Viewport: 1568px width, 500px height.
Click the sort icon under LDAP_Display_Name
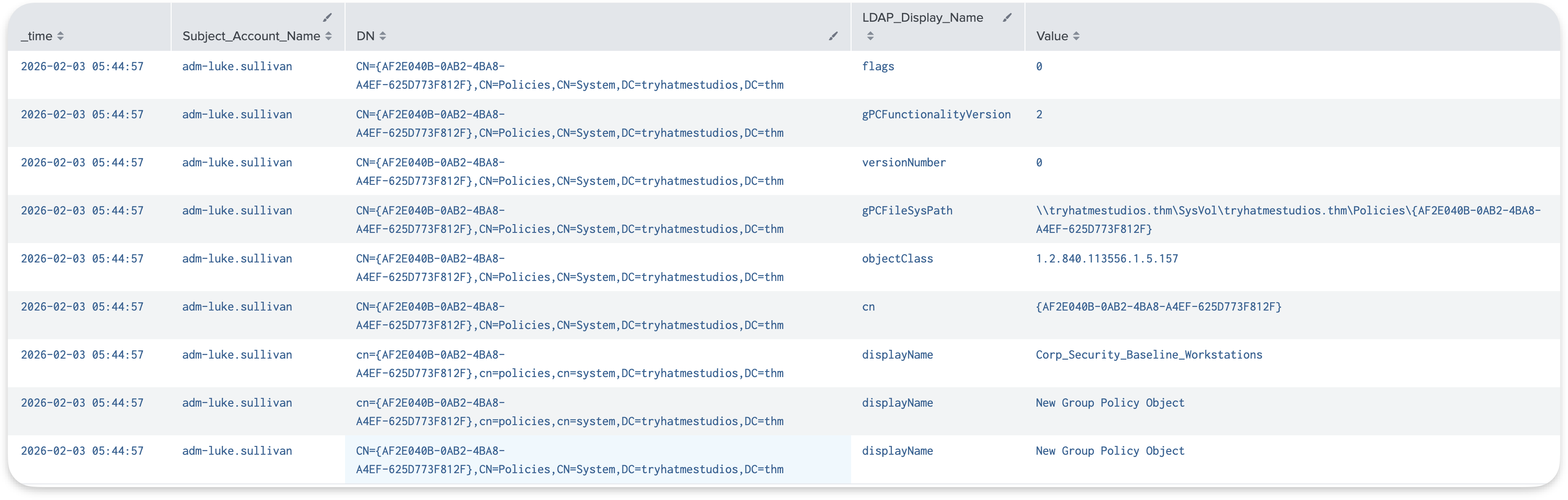[870, 36]
